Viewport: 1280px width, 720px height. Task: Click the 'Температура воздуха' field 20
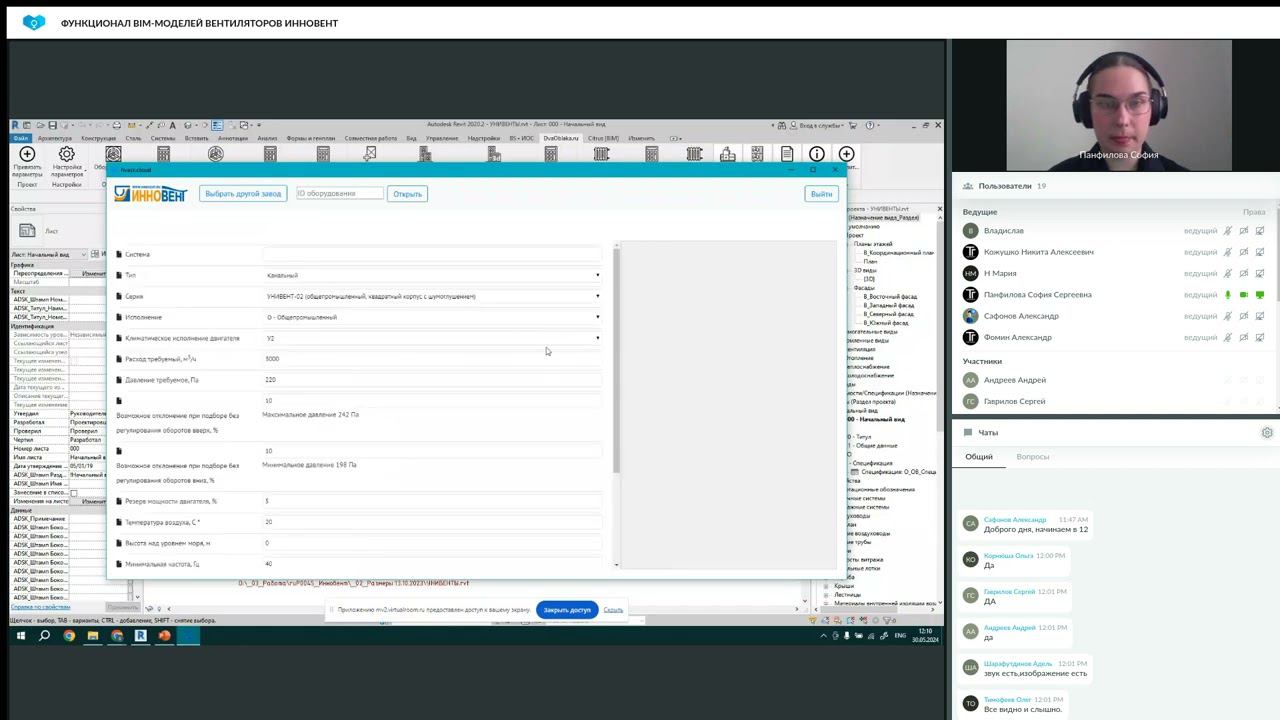point(432,522)
